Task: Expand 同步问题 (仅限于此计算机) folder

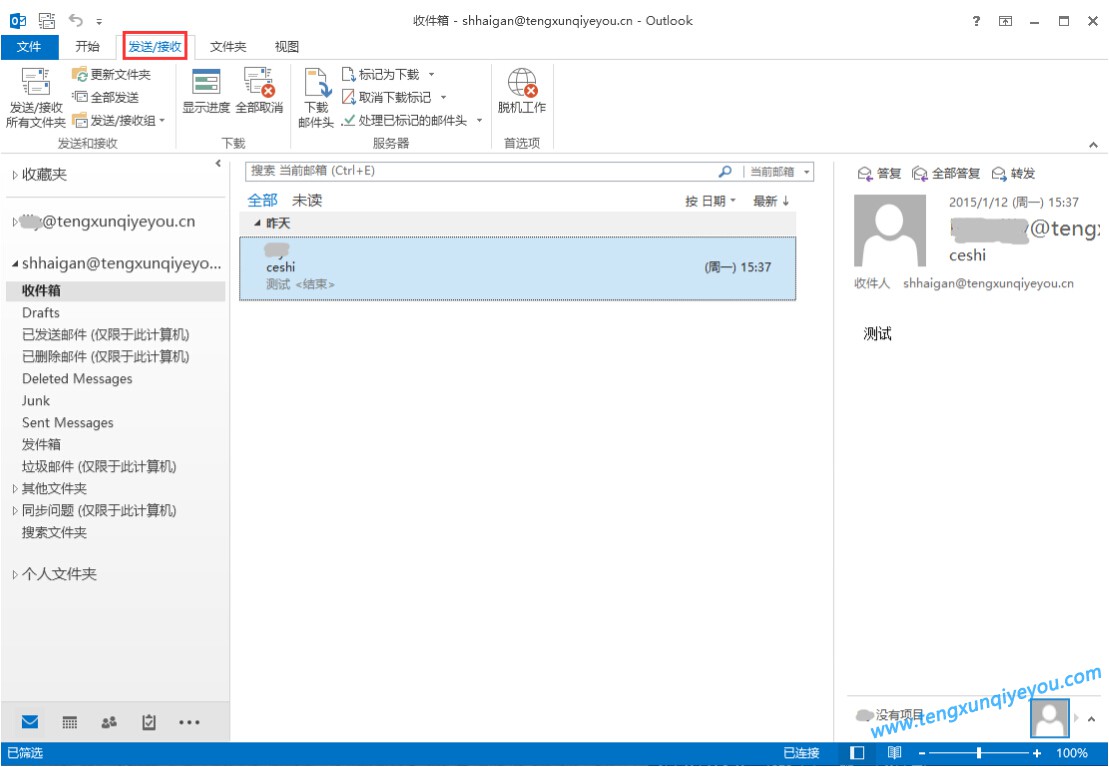Action: 15,511
